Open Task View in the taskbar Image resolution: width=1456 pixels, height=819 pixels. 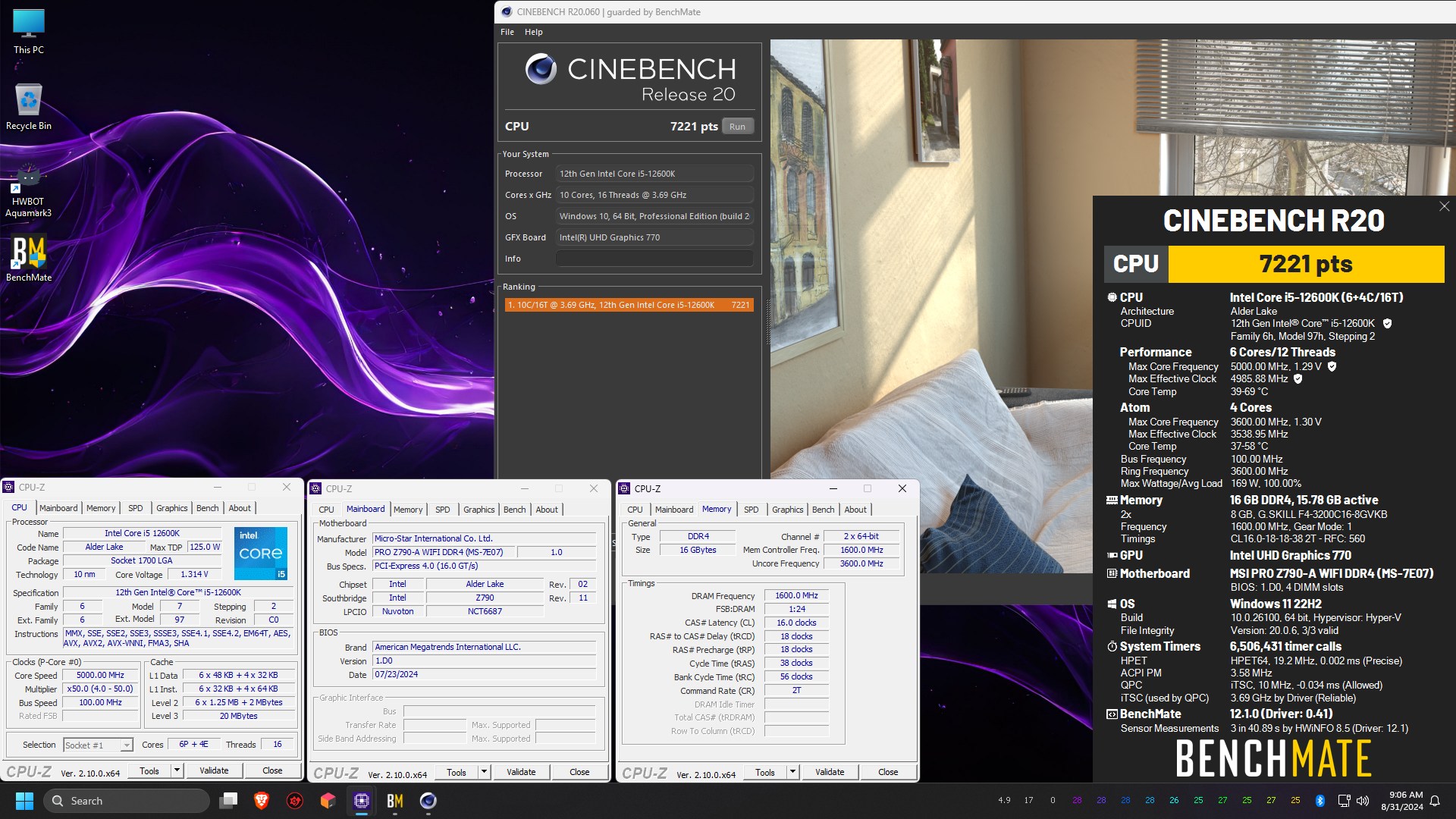coord(228,801)
